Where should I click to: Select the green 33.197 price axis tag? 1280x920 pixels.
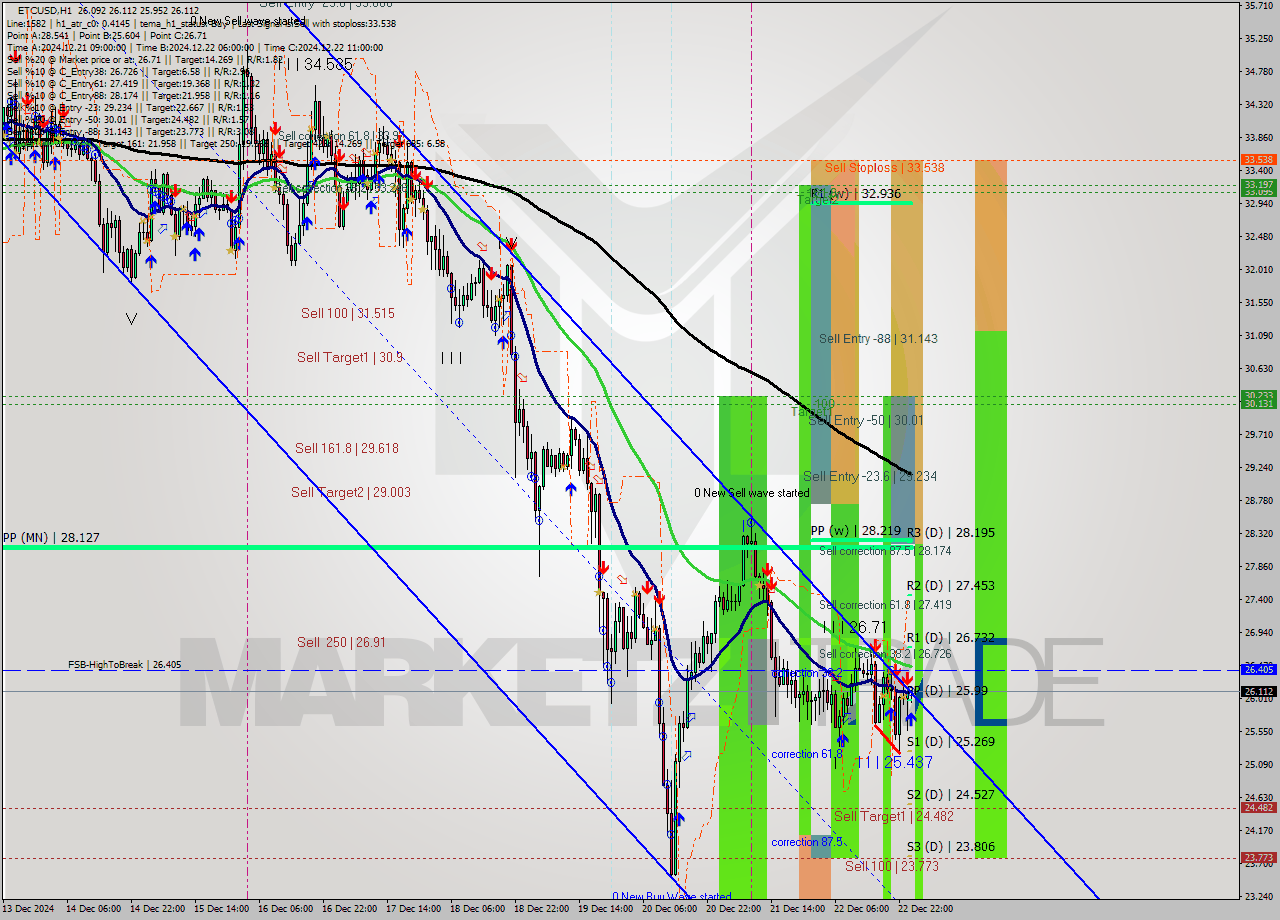point(1258,185)
